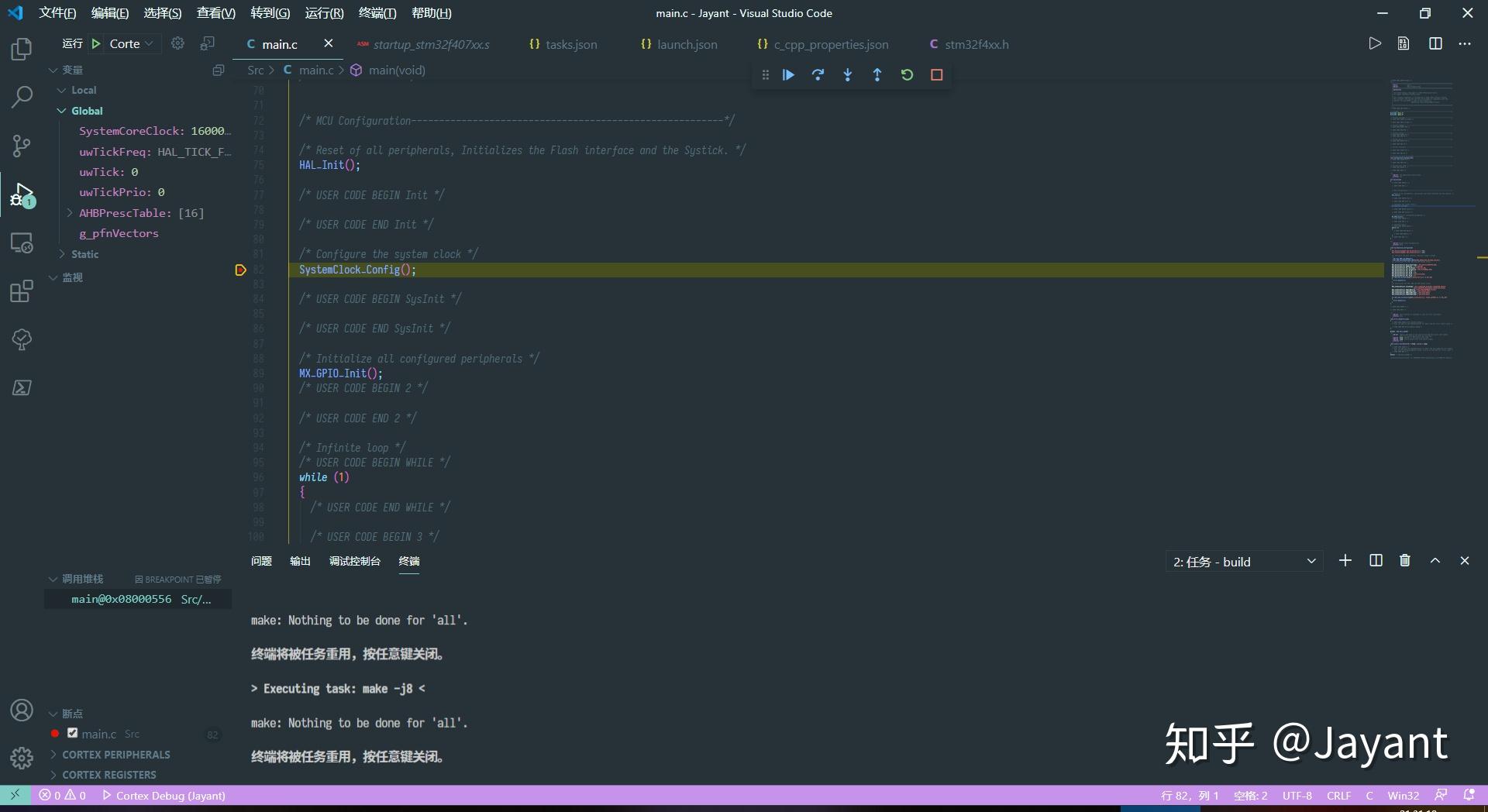The width and height of the screenshot is (1488, 812).
Task: Toggle the breakpoint on line 82 gutter
Action: 240,270
